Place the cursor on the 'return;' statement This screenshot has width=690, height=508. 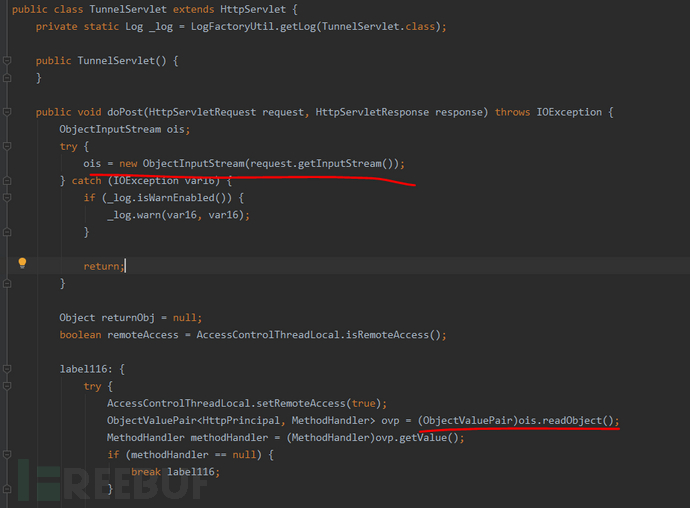(104, 266)
